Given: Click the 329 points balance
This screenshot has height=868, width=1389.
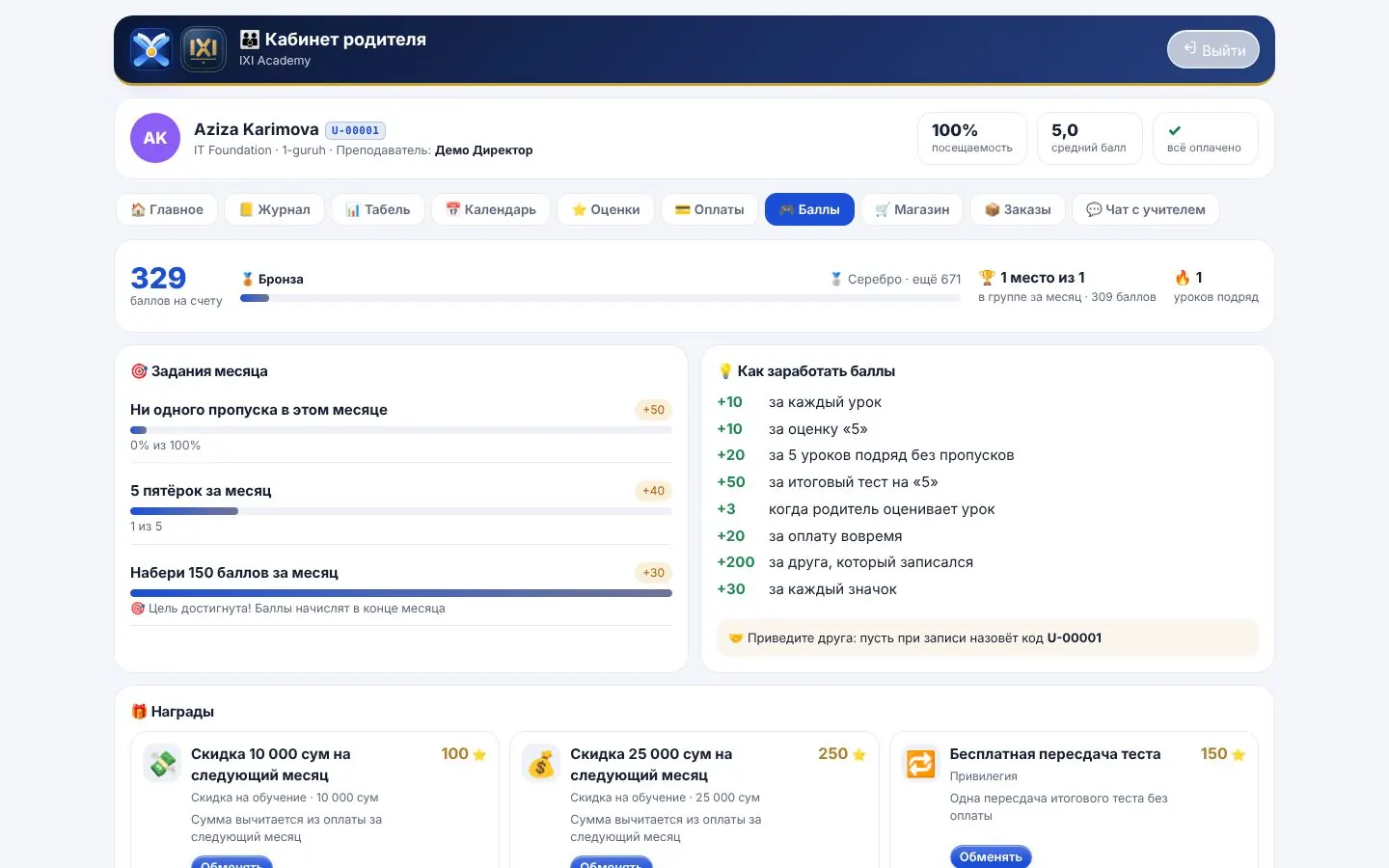Looking at the screenshot, I should [158, 278].
